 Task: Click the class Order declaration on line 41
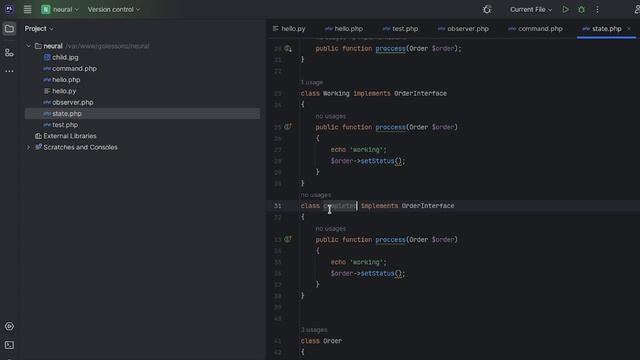click(x=321, y=341)
